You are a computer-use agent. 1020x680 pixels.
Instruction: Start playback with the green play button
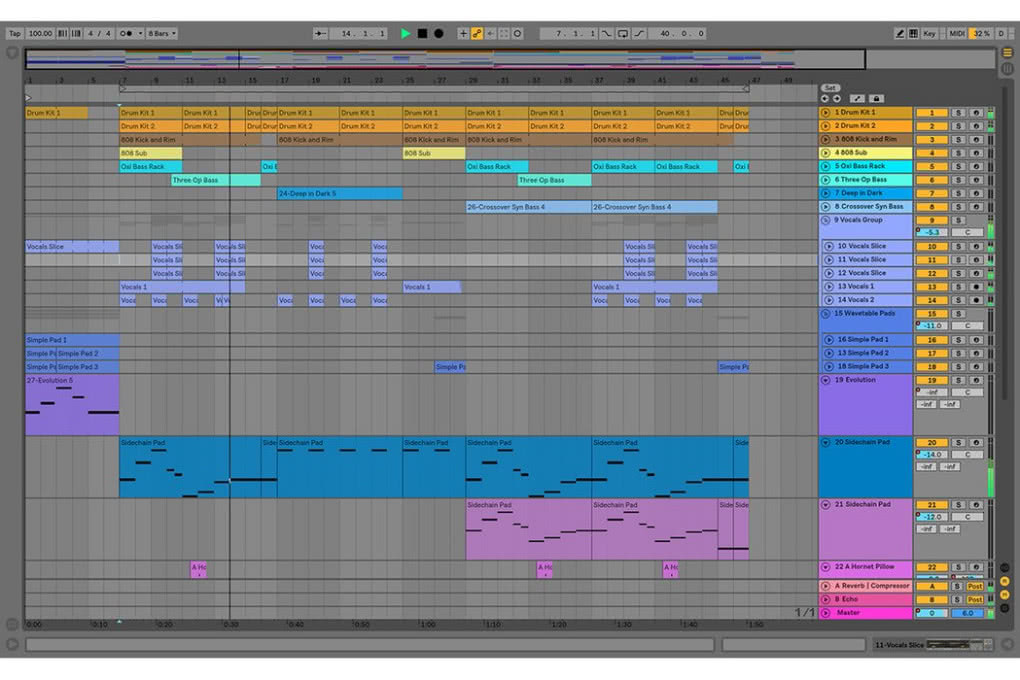[405, 33]
